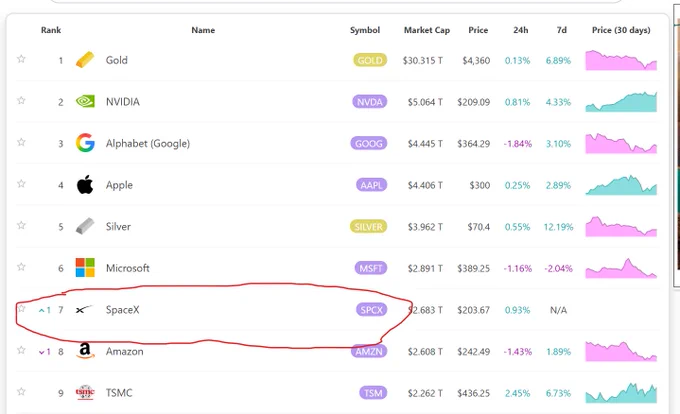Screen dimensions: 680x414
Task: Click the Amazon logo icon
Action: pos(85,351)
